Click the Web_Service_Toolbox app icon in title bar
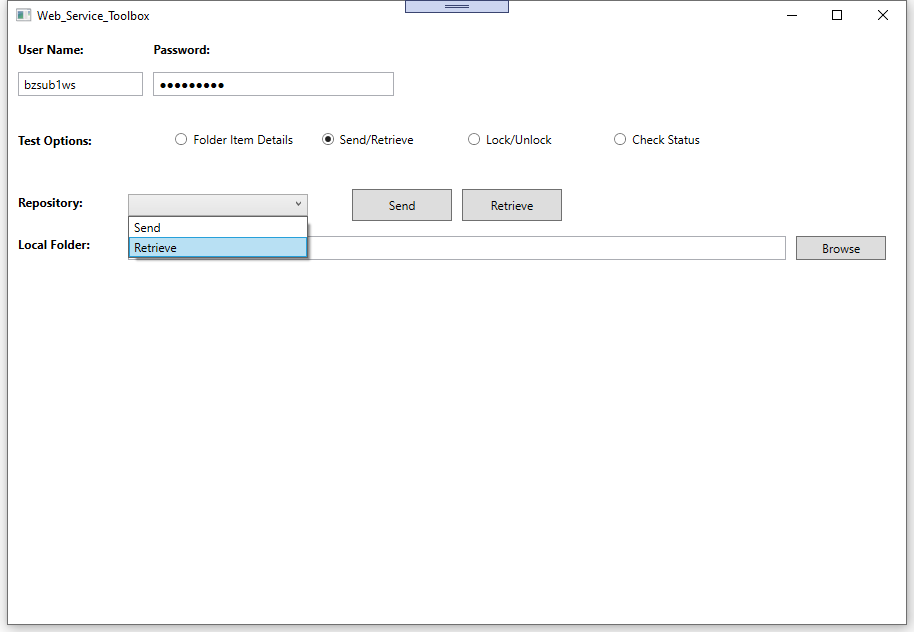This screenshot has width=914, height=632. coord(23,16)
